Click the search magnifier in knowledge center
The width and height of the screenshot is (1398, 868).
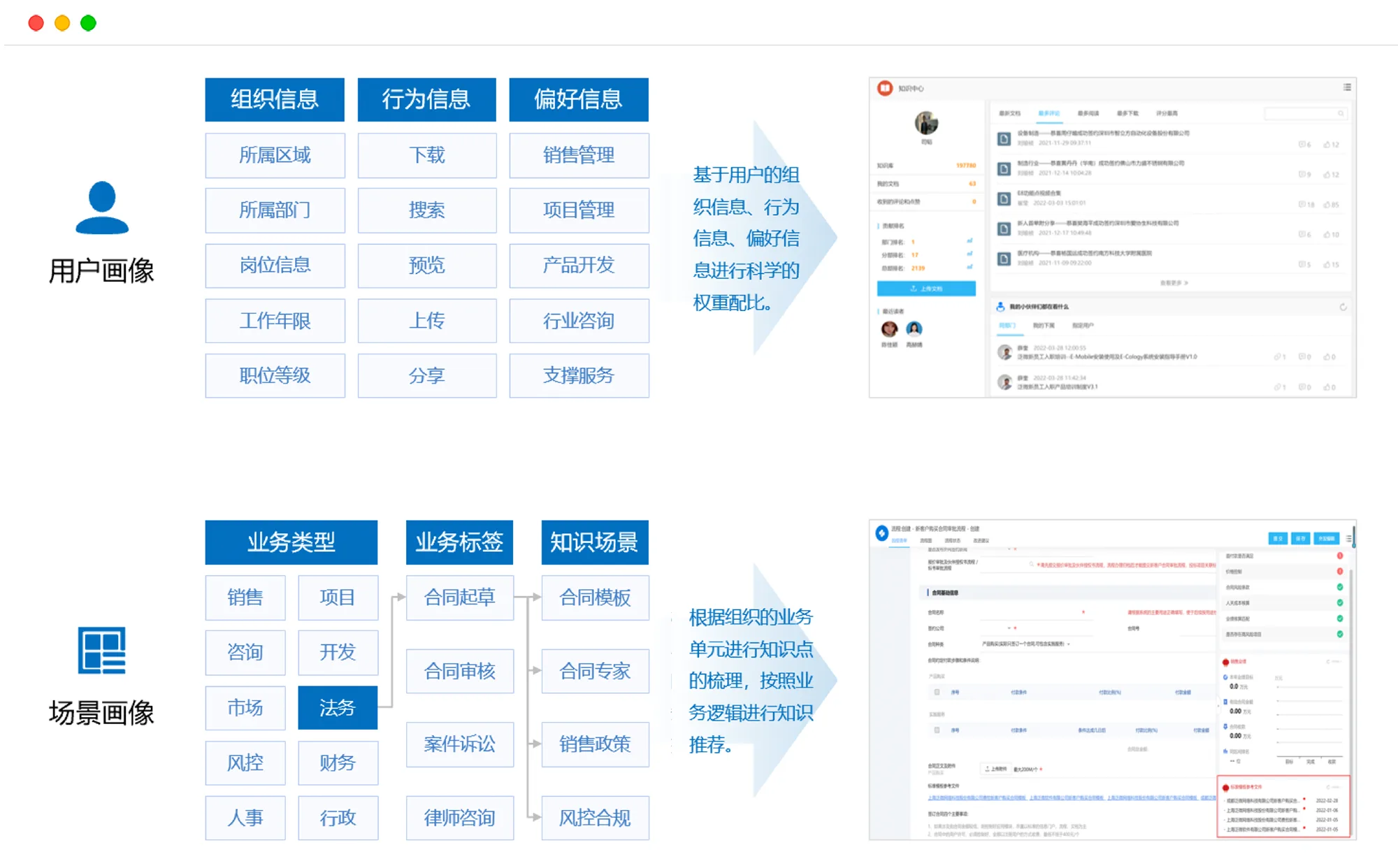(1341, 113)
